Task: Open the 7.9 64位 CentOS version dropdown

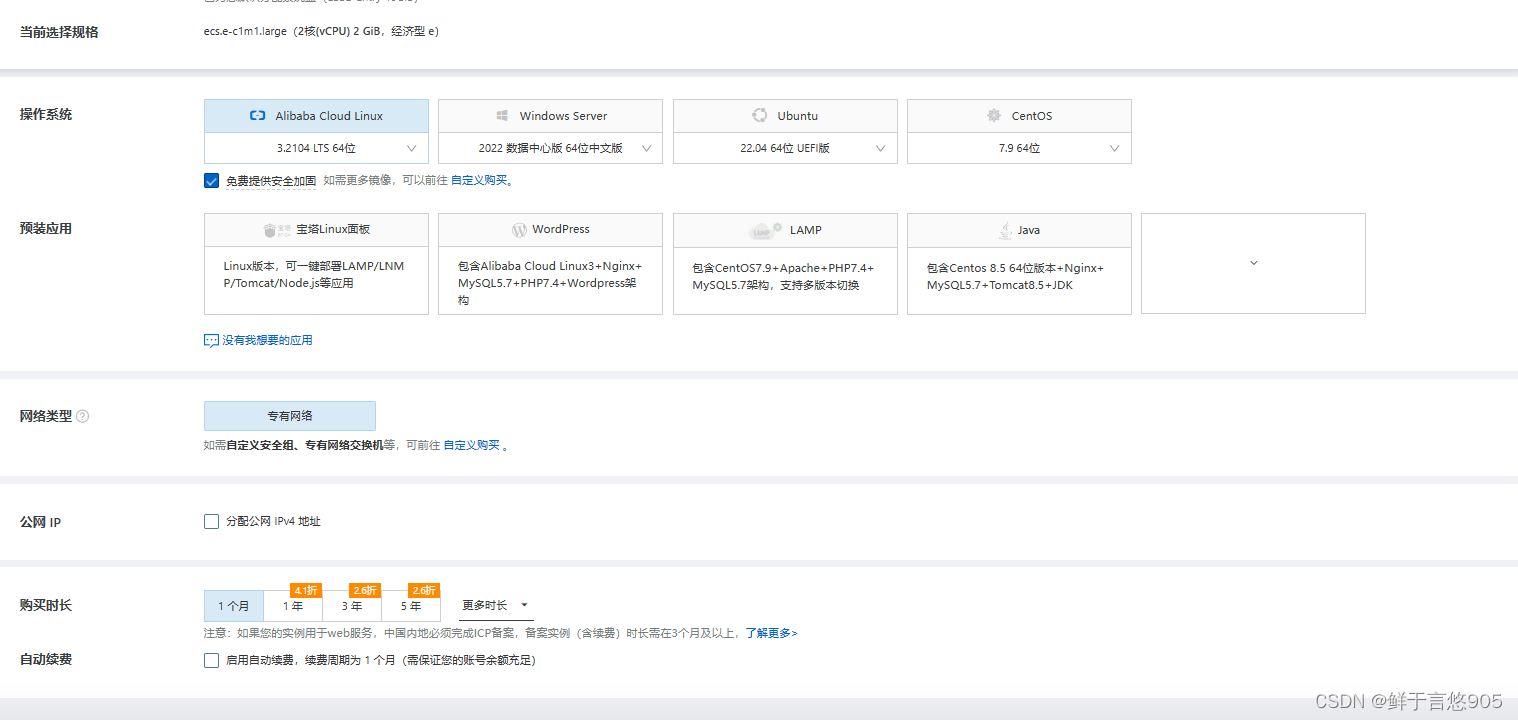Action: (x=1019, y=148)
